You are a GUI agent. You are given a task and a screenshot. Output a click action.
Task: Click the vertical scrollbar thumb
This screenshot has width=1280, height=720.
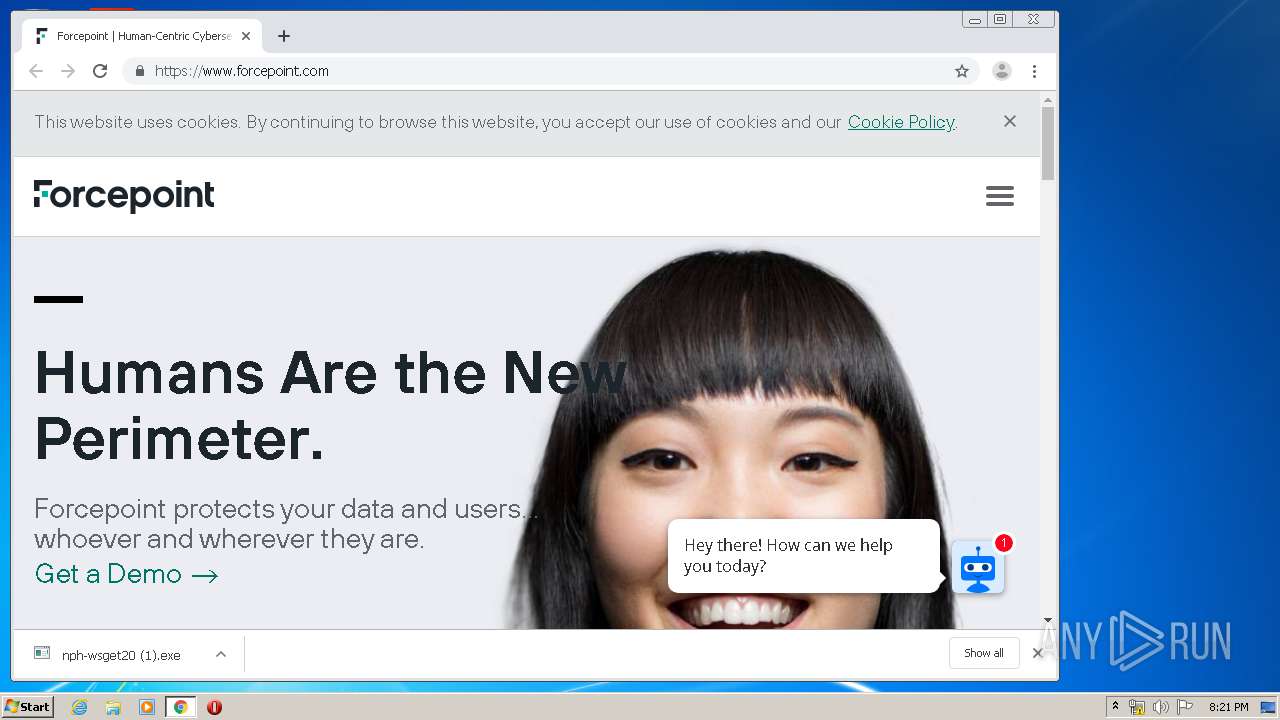point(1048,144)
